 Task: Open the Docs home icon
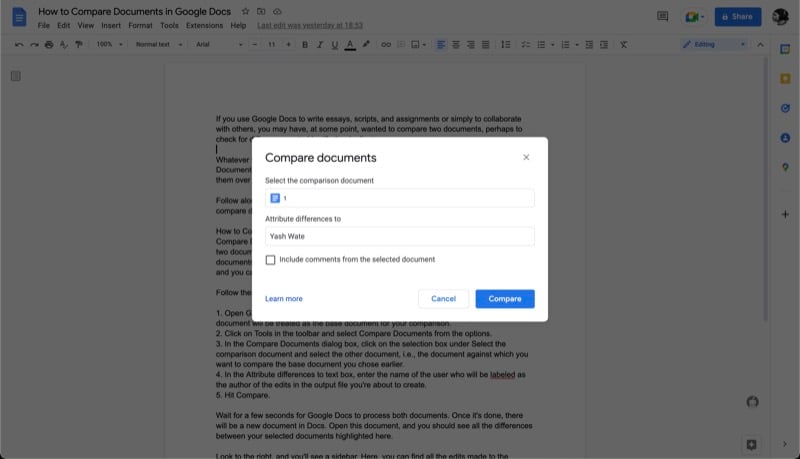[x=19, y=17]
